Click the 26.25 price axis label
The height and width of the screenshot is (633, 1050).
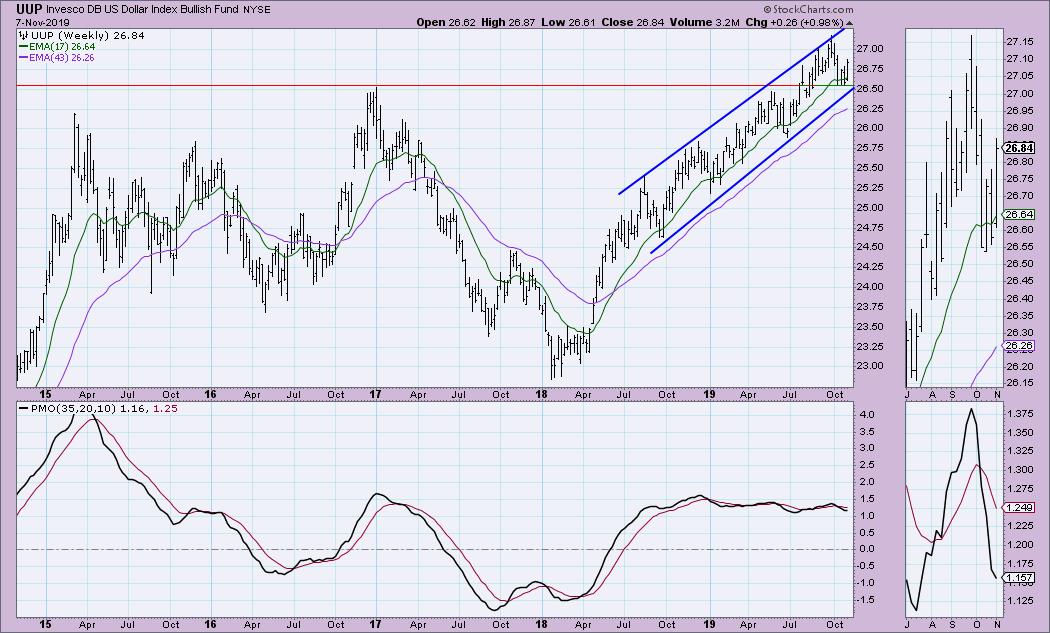pyautogui.click(x=869, y=109)
